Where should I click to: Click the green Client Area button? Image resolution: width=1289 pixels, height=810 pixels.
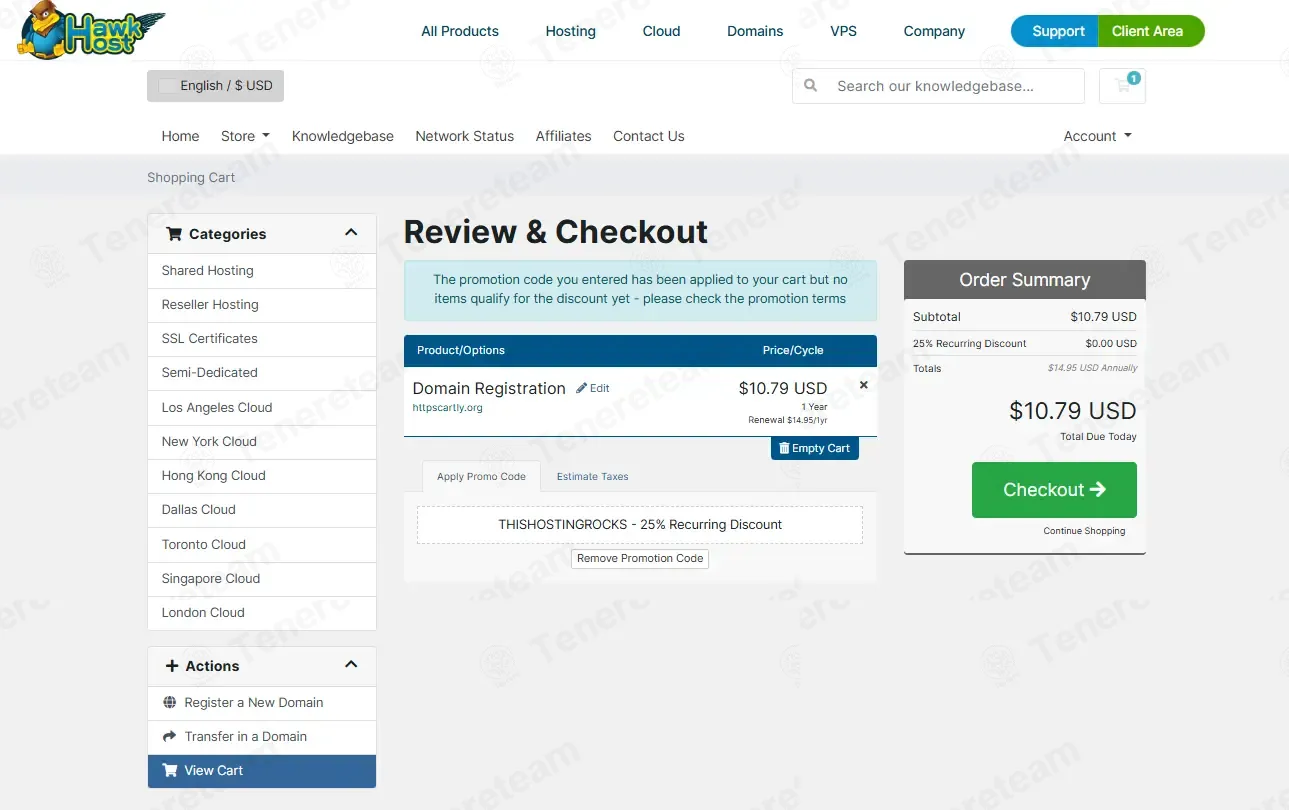click(1151, 31)
